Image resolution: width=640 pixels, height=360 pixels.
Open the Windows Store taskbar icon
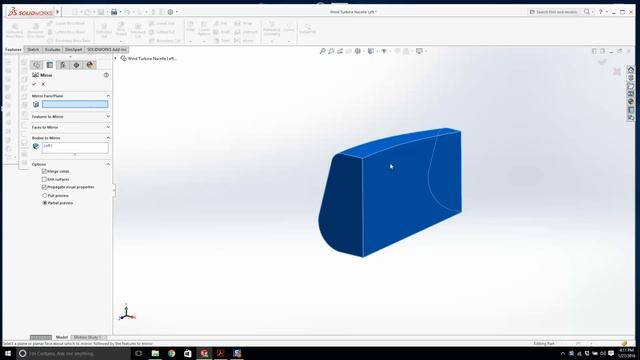188,353
